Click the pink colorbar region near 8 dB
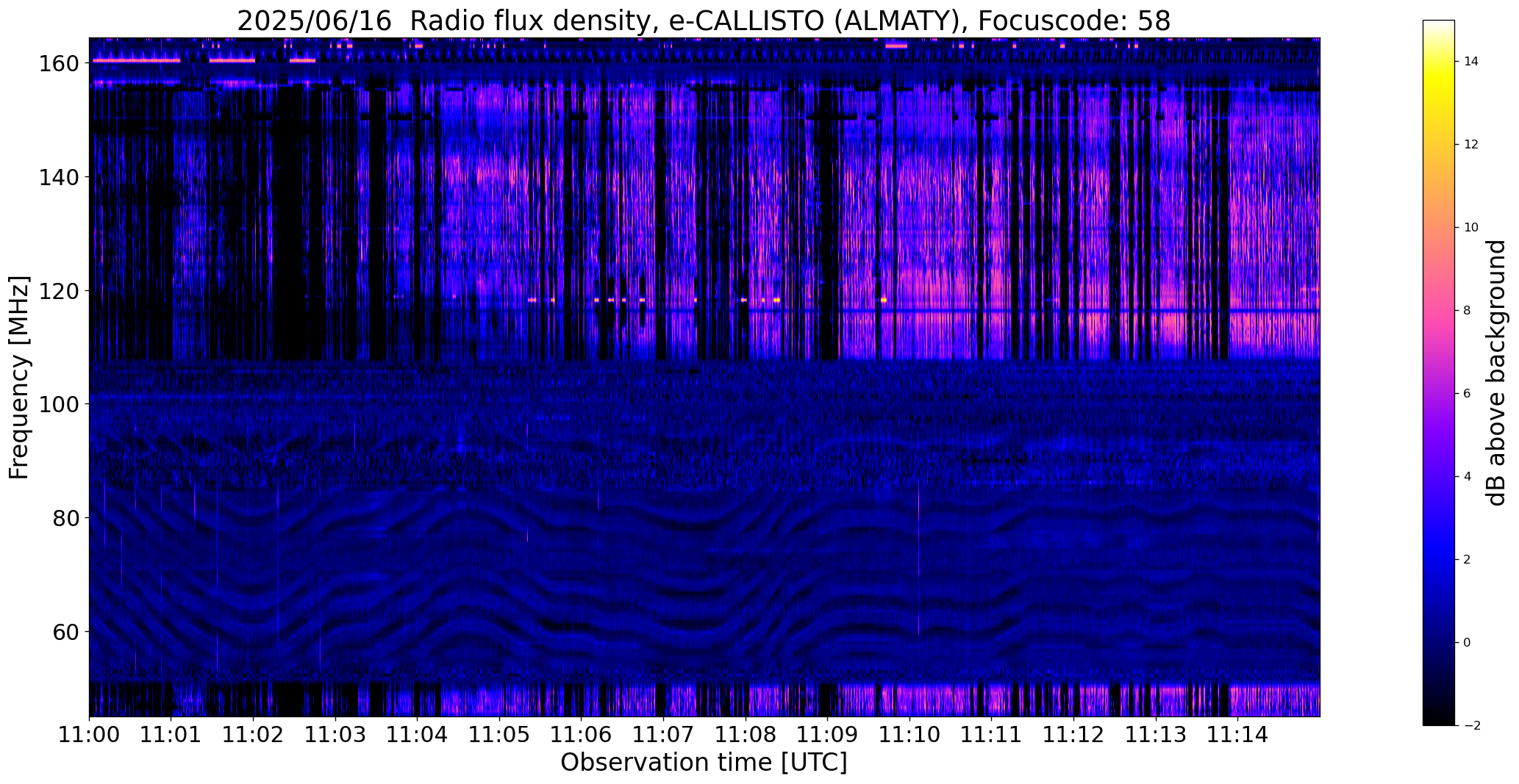The height and width of the screenshot is (784, 1519). [x=1439, y=311]
